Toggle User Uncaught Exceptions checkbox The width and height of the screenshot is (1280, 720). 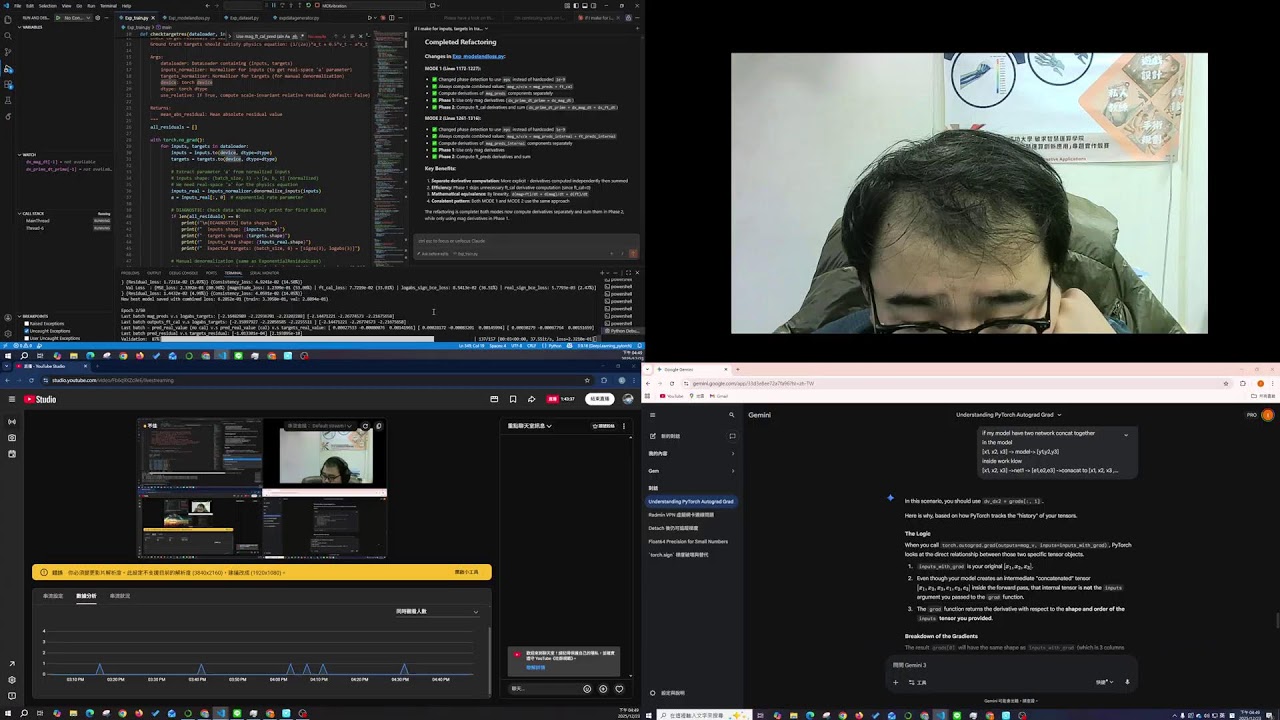26,338
